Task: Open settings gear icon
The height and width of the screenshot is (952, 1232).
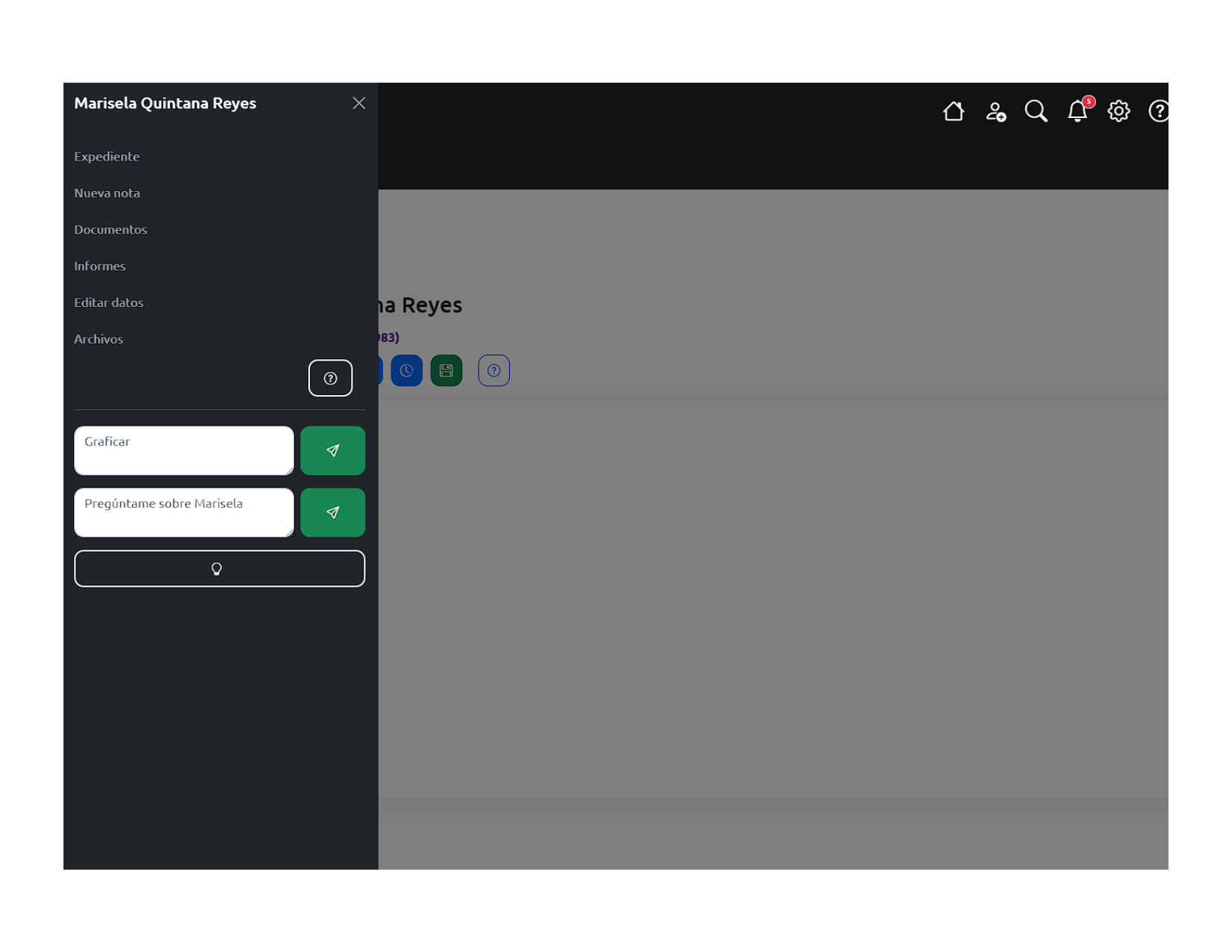Action: [x=1118, y=111]
